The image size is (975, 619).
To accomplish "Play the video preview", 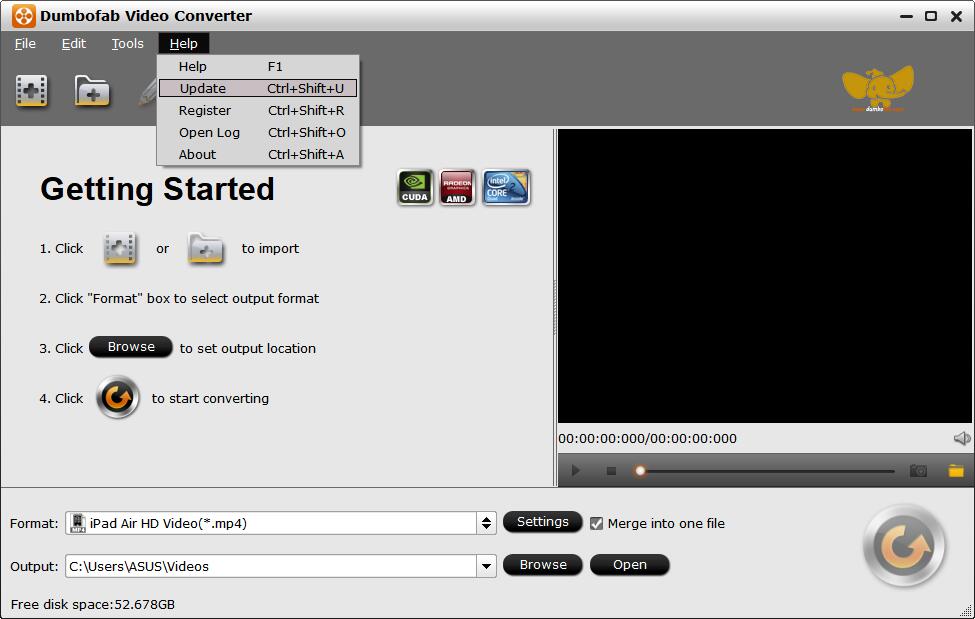I will coord(576,470).
